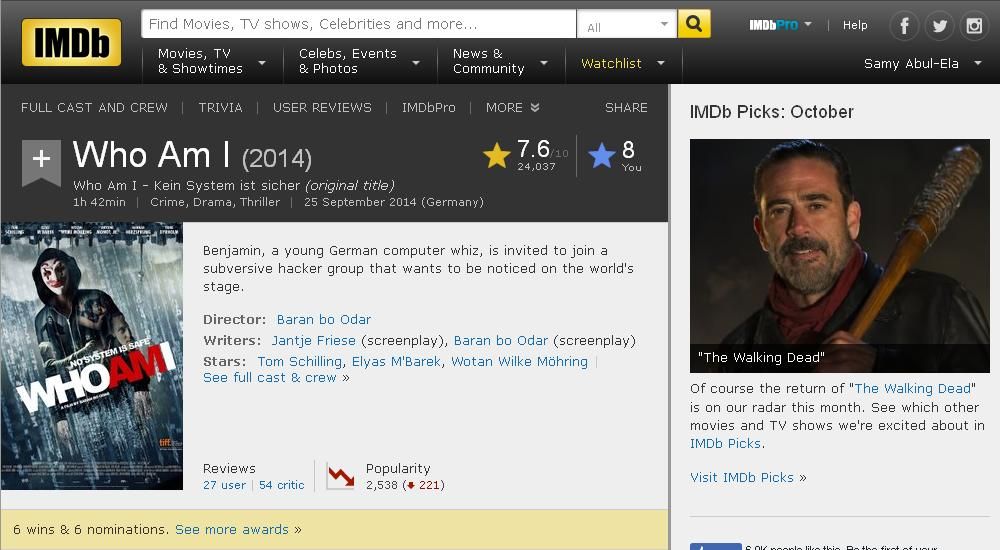Click the IMDb Picks: October heading
Screen dimensions: 1000x550
coord(772,112)
